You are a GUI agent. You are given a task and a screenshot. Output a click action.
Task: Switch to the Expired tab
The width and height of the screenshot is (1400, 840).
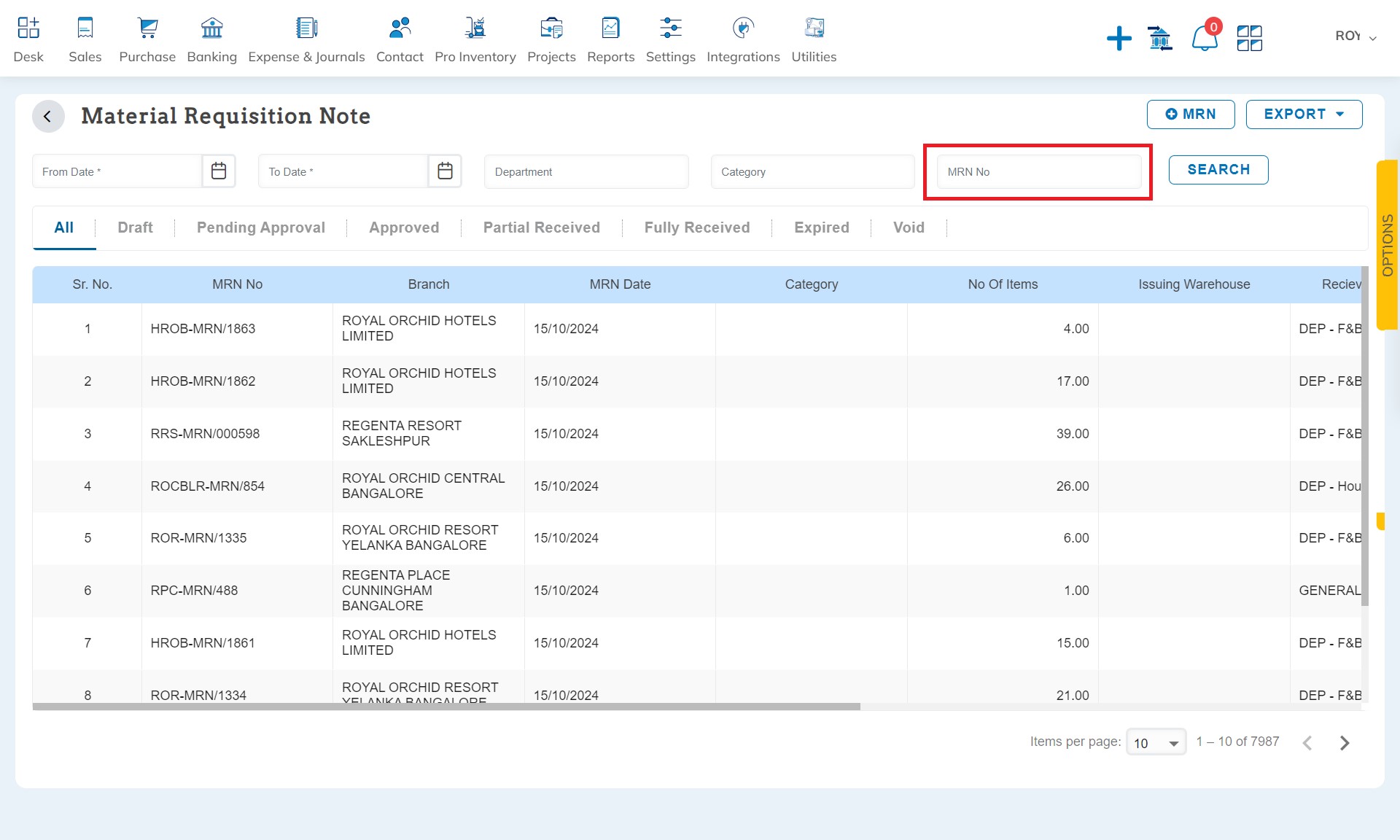point(821,227)
